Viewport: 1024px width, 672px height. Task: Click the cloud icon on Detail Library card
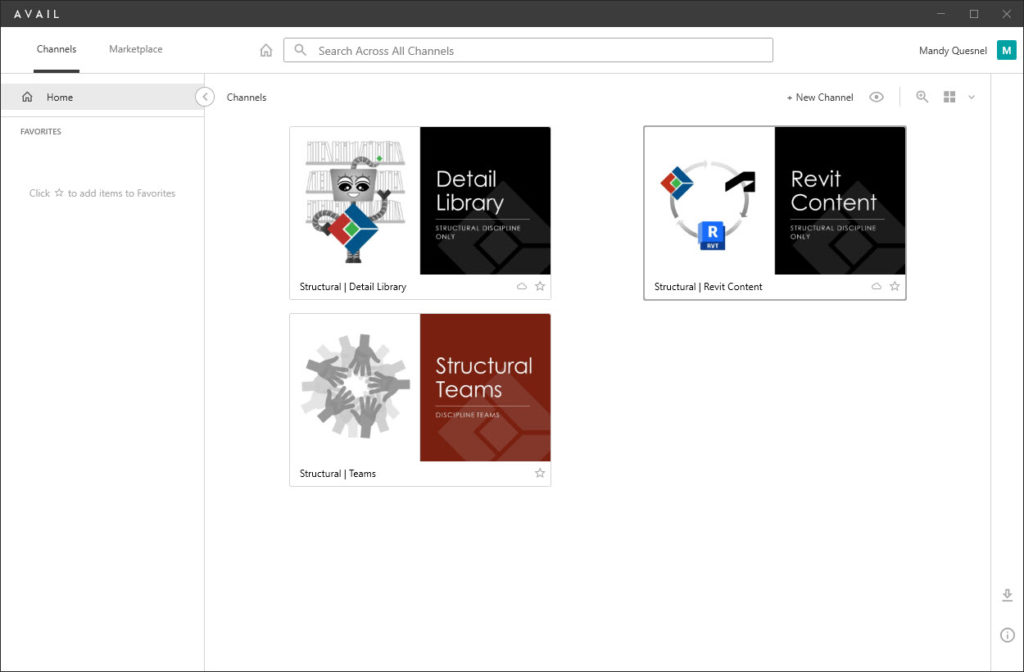coord(522,286)
